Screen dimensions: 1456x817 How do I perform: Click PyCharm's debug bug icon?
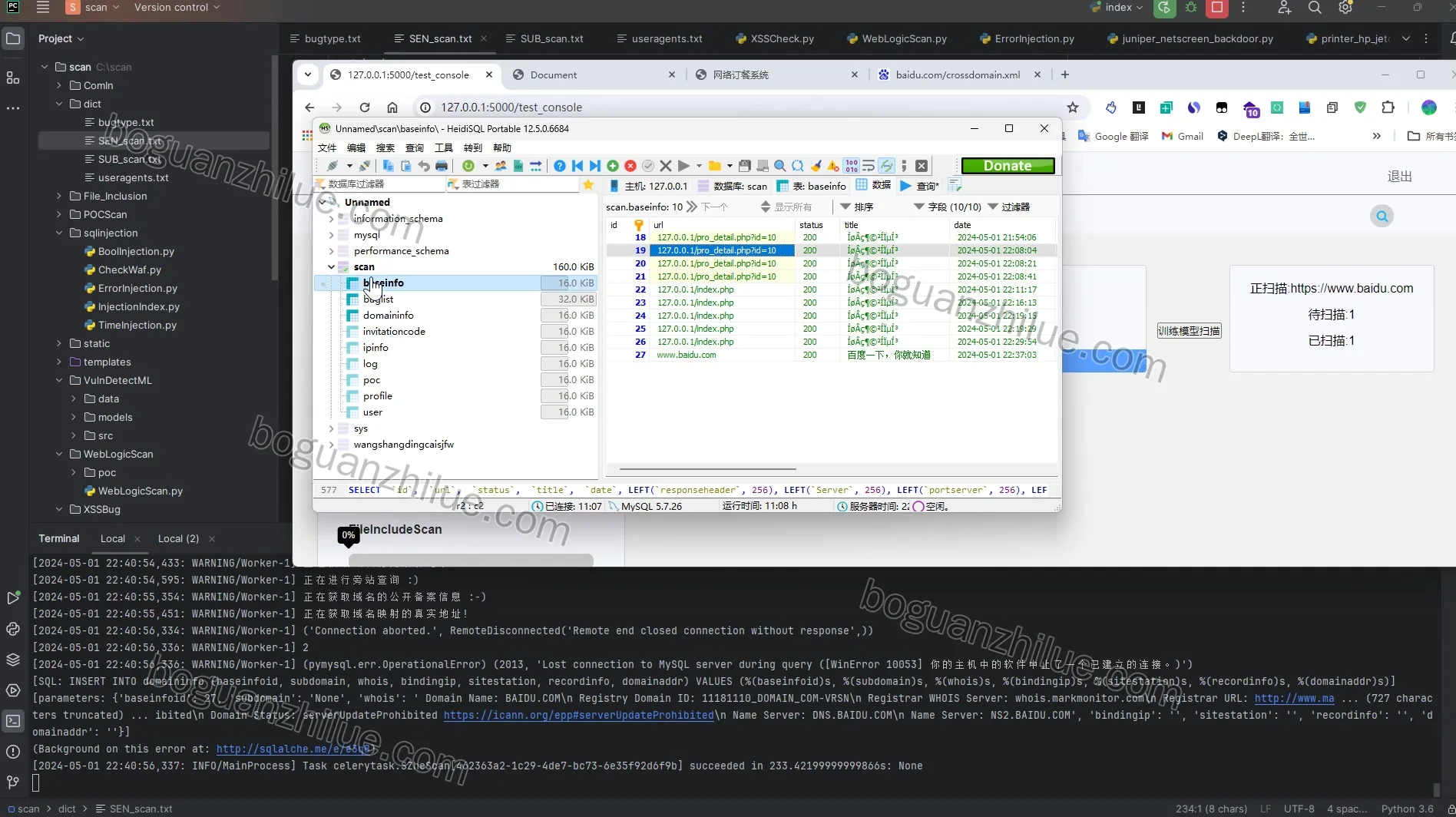[x=1191, y=8]
